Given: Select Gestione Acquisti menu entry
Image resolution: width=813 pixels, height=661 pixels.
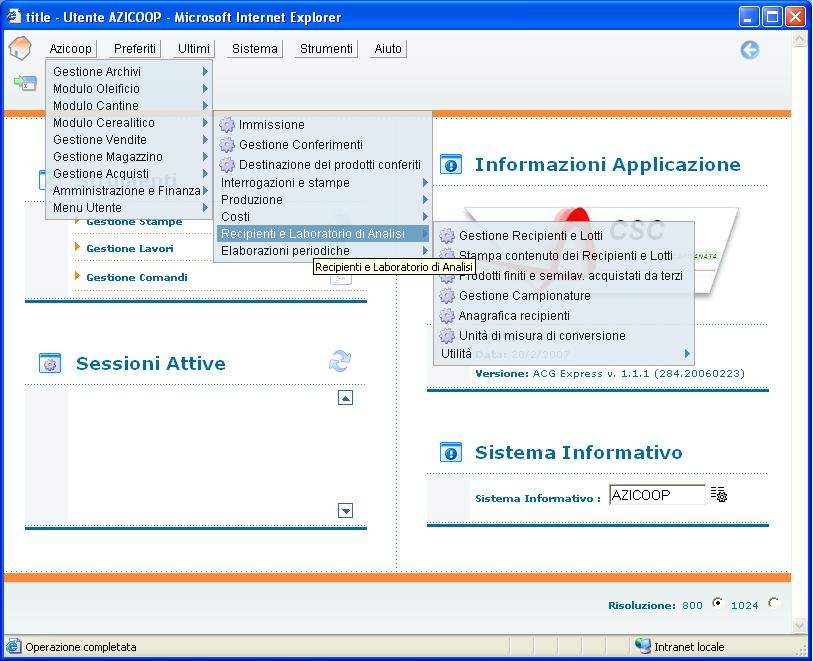Looking at the screenshot, I should pyautogui.click(x=129, y=174).
